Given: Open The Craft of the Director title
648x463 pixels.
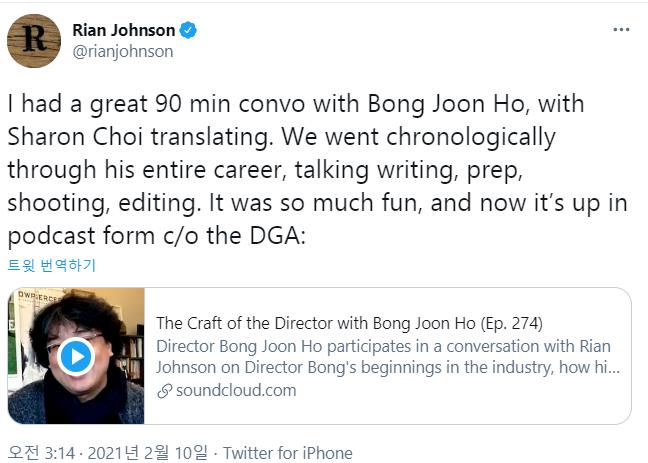Looking at the screenshot, I should pos(349,323).
